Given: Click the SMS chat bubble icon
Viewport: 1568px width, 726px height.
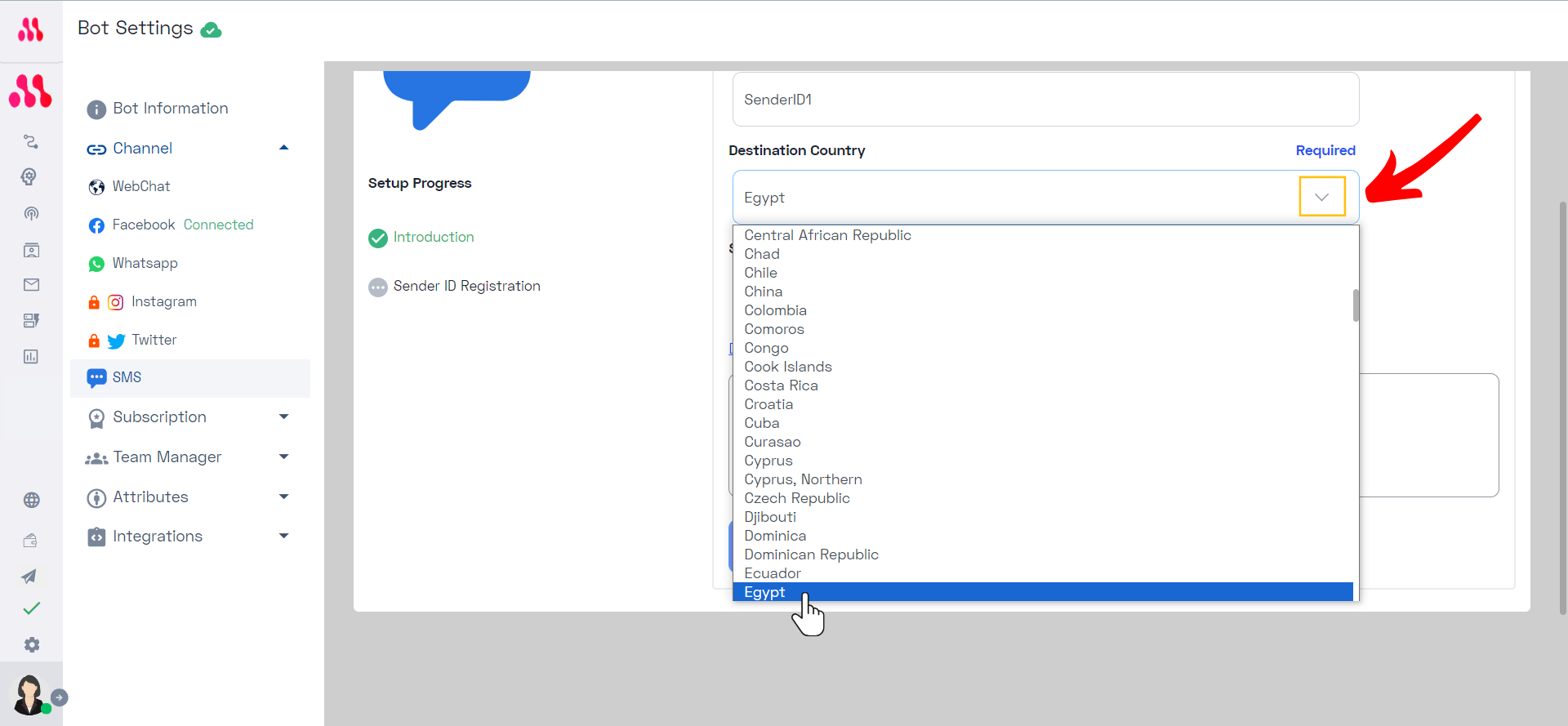Looking at the screenshot, I should (x=96, y=378).
